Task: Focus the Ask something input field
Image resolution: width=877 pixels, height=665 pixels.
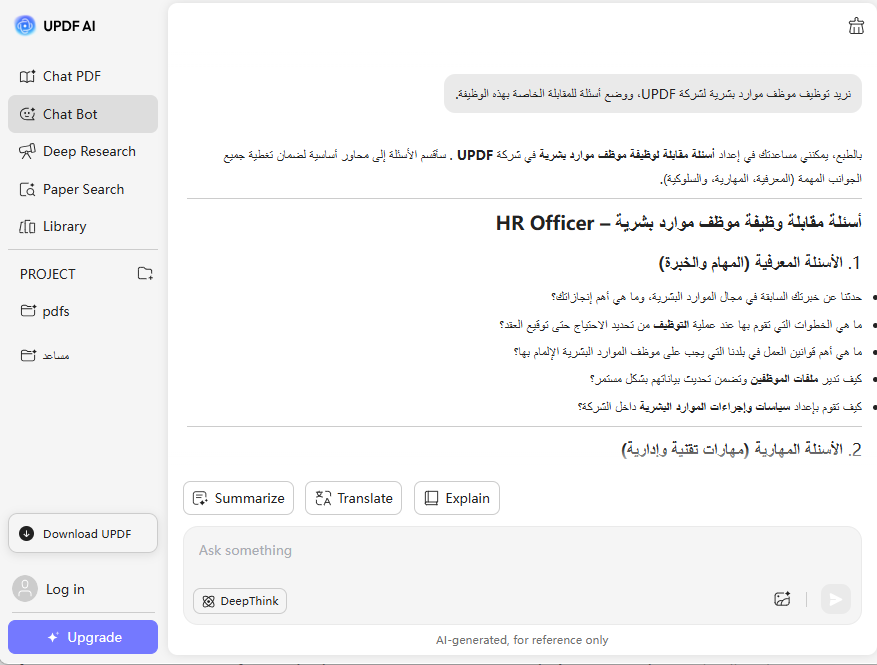Action: point(522,551)
